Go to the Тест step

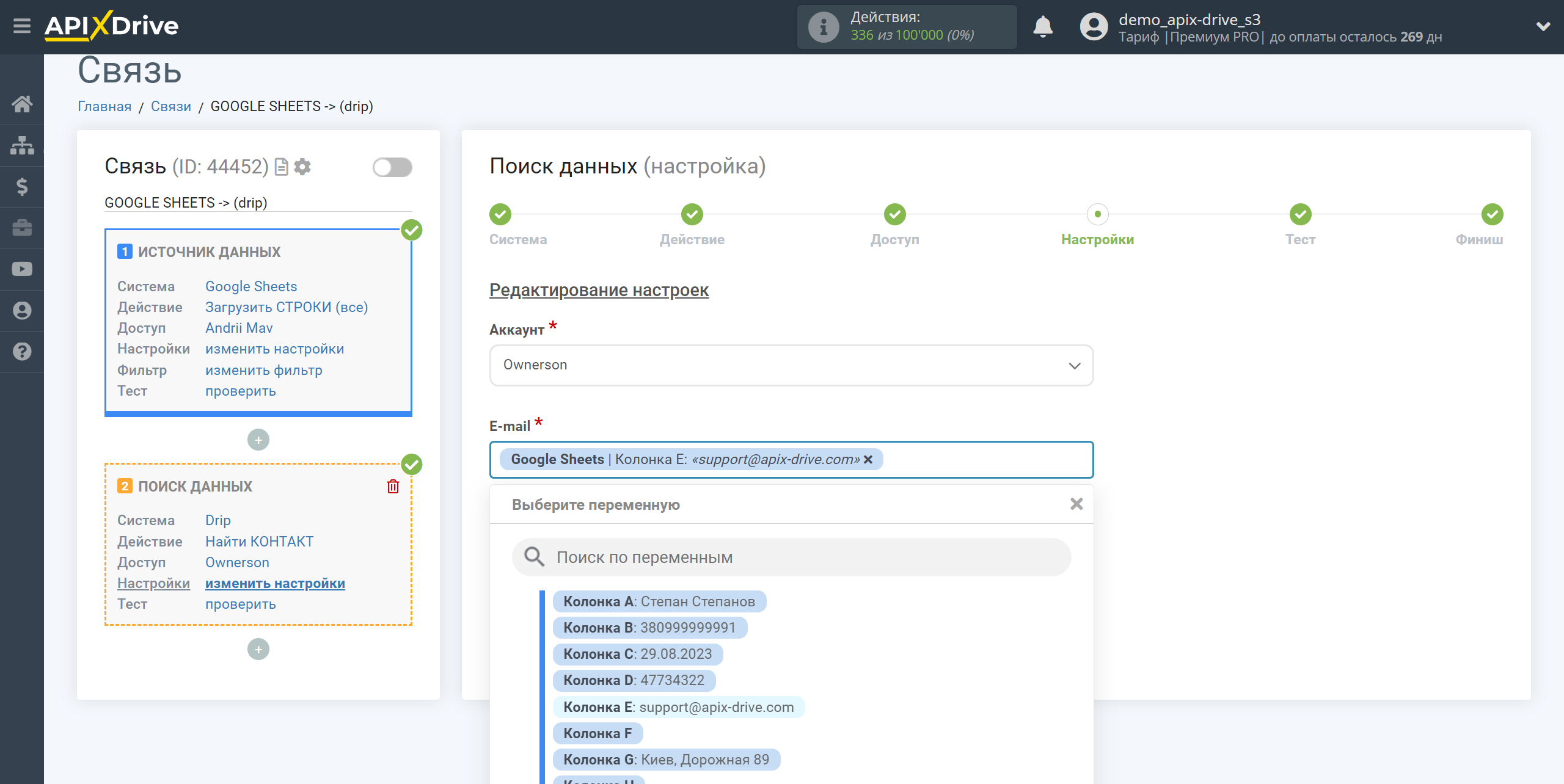(x=1301, y=214)
